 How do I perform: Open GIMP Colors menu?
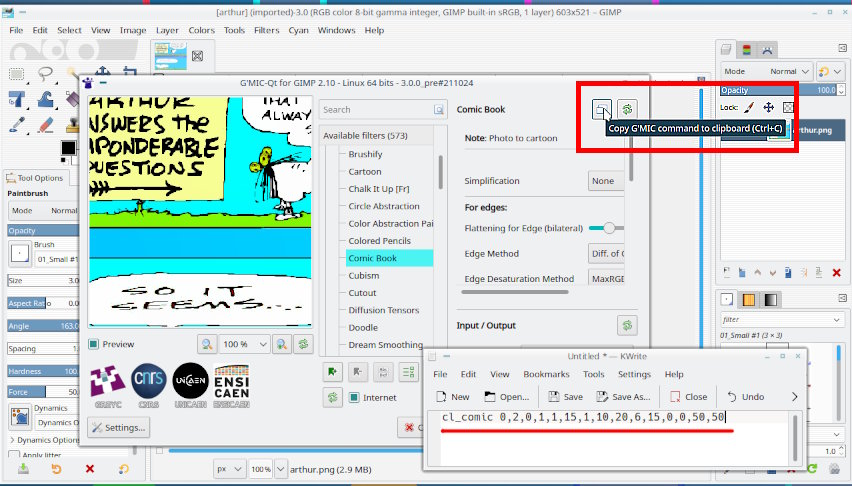tap(202, 30)
